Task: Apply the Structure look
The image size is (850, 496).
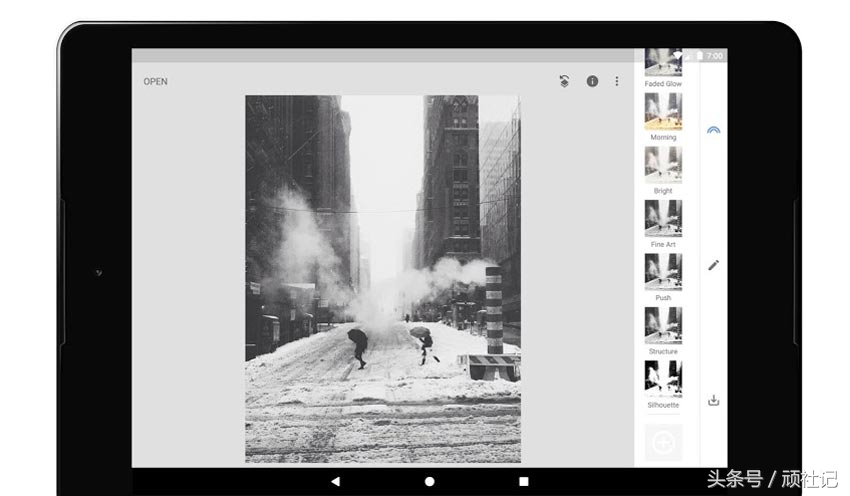Action: pos(663,325)
